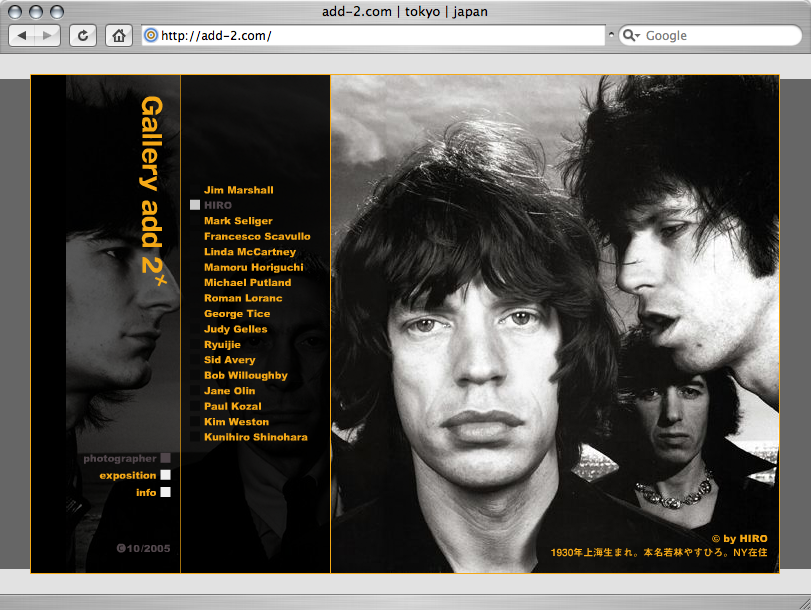Open Mamoru Horiguchi's photographer page

tap(253, 267)
